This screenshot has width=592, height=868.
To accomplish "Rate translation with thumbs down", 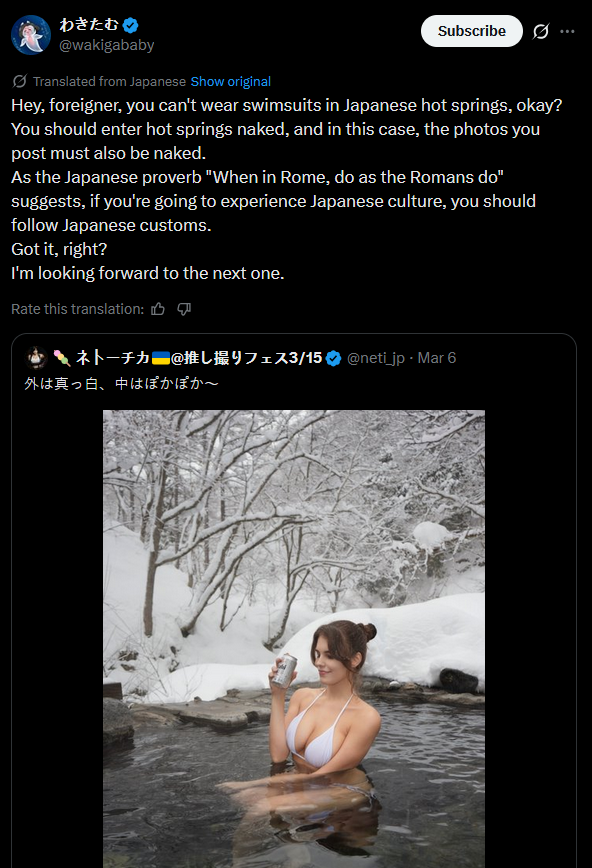I will tap(184, 309).
